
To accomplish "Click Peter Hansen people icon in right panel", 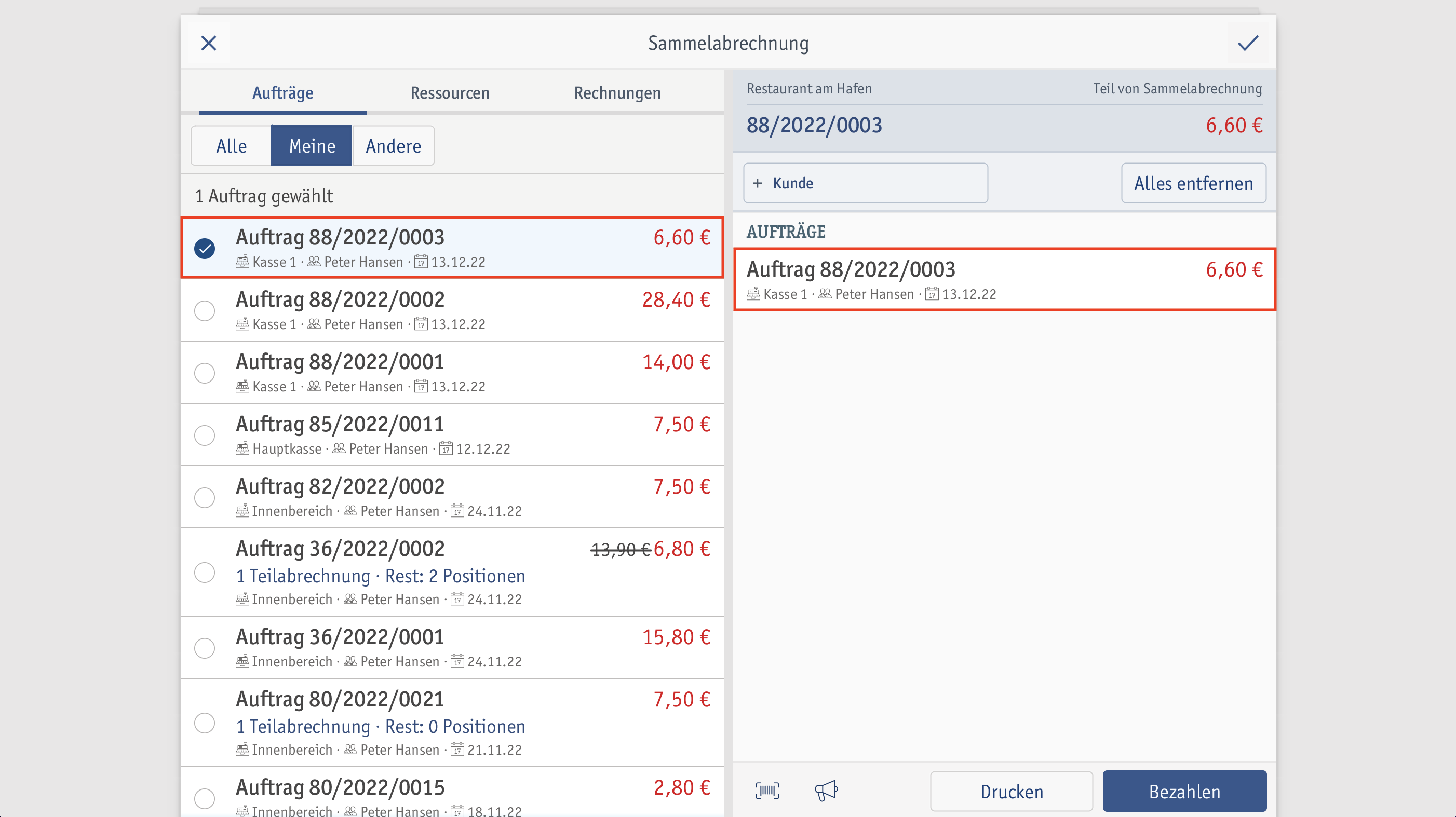I will [825, 294].
